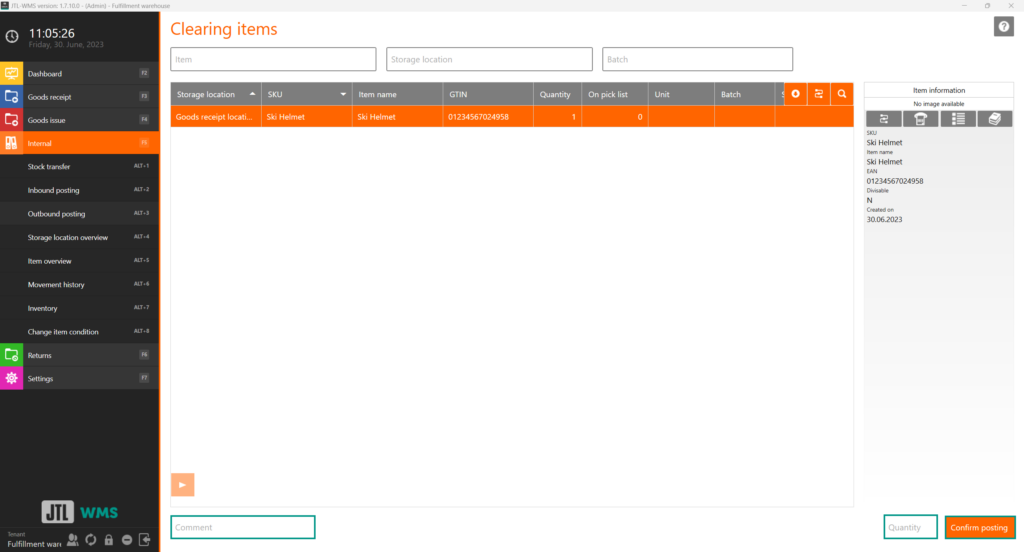
Task: Click the users icon next to Tenant
Action: pos(73,540)
